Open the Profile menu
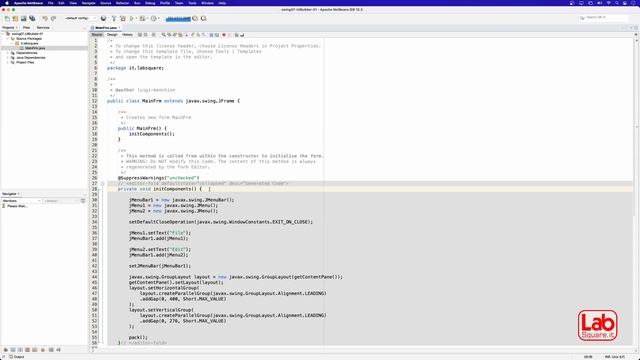 coord(165,3)
